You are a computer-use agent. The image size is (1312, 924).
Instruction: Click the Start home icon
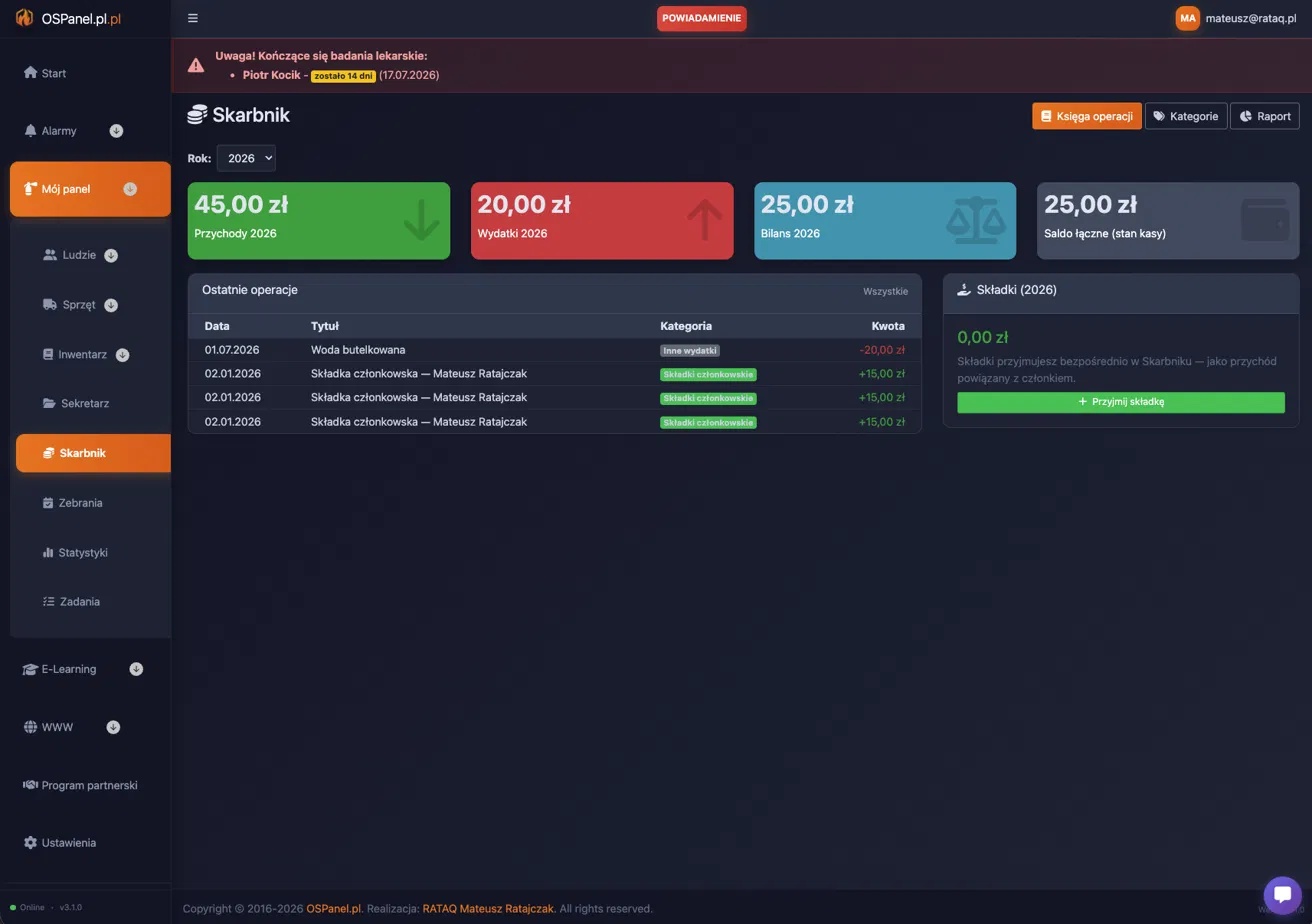pos(30,73)
